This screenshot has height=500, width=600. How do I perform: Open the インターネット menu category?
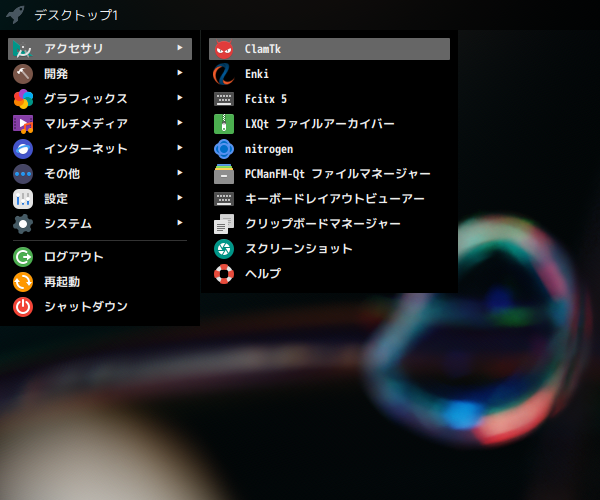100,149
